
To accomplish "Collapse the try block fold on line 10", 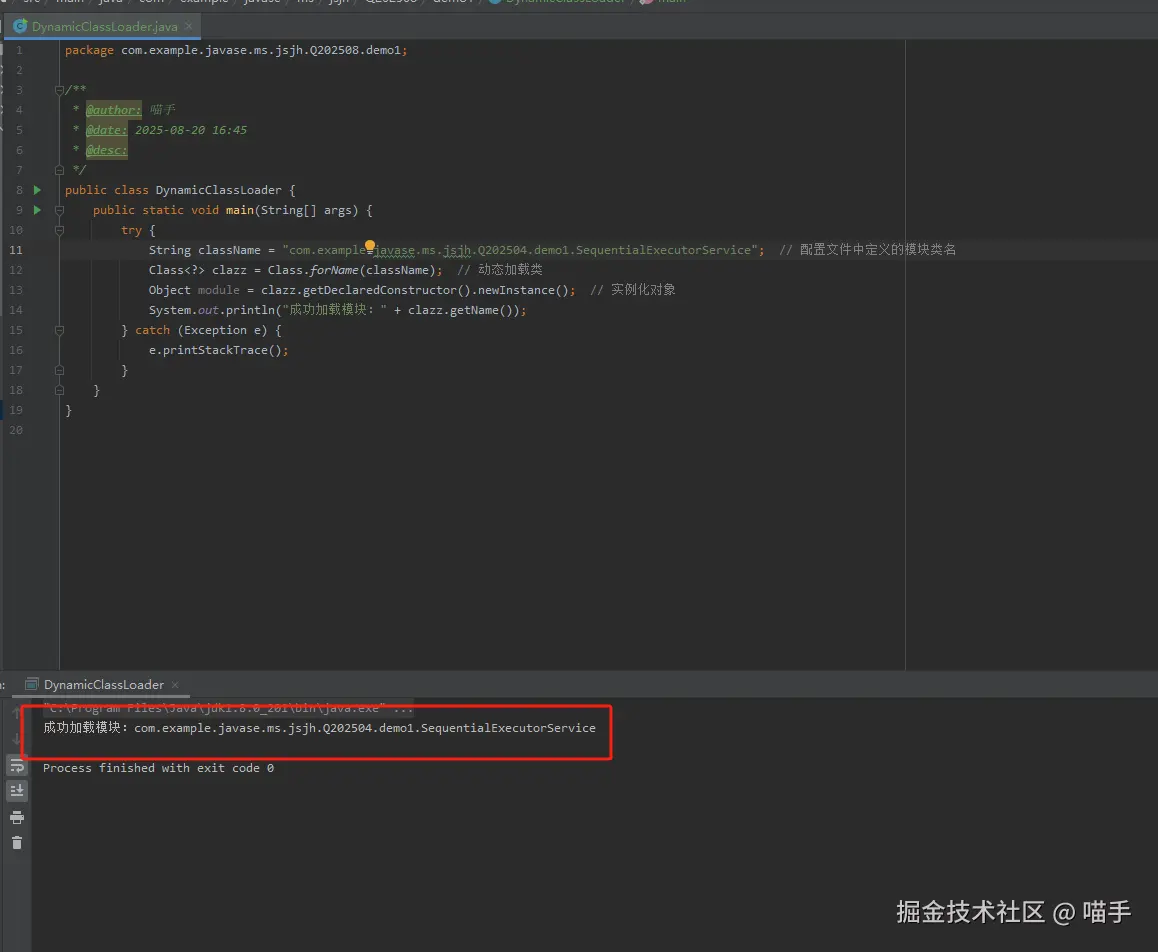I will point(59,230).
